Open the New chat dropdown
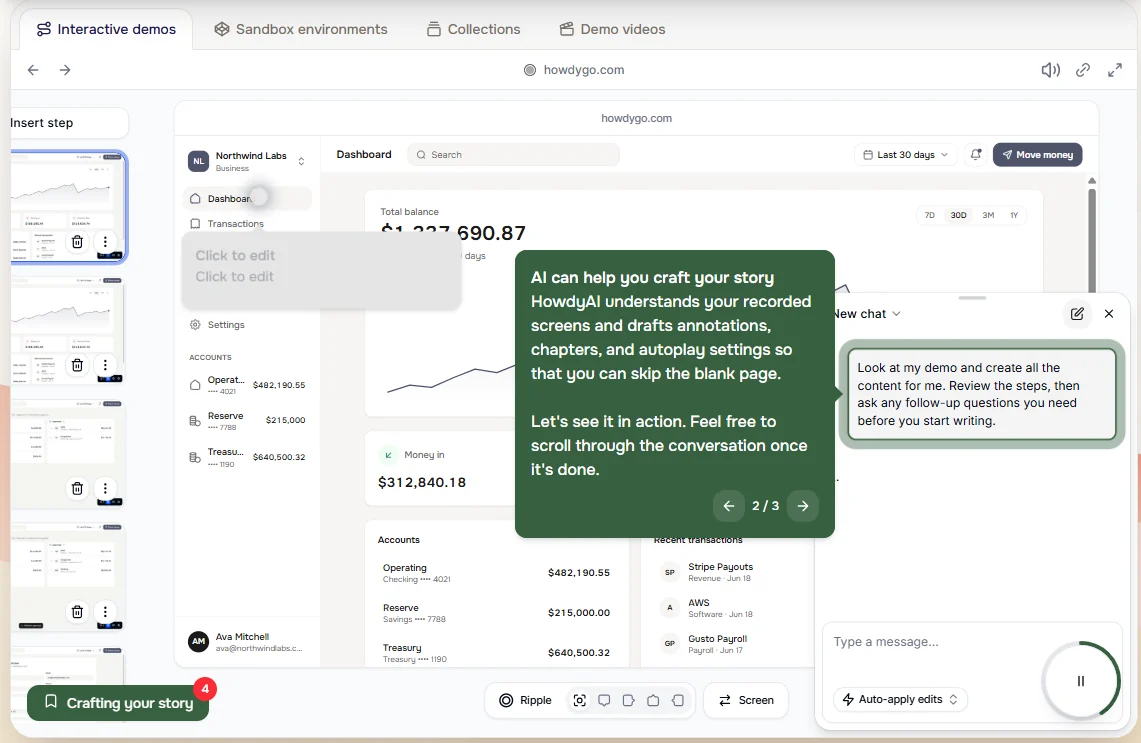Viewport: 1141px width, 743px height. 866,314
